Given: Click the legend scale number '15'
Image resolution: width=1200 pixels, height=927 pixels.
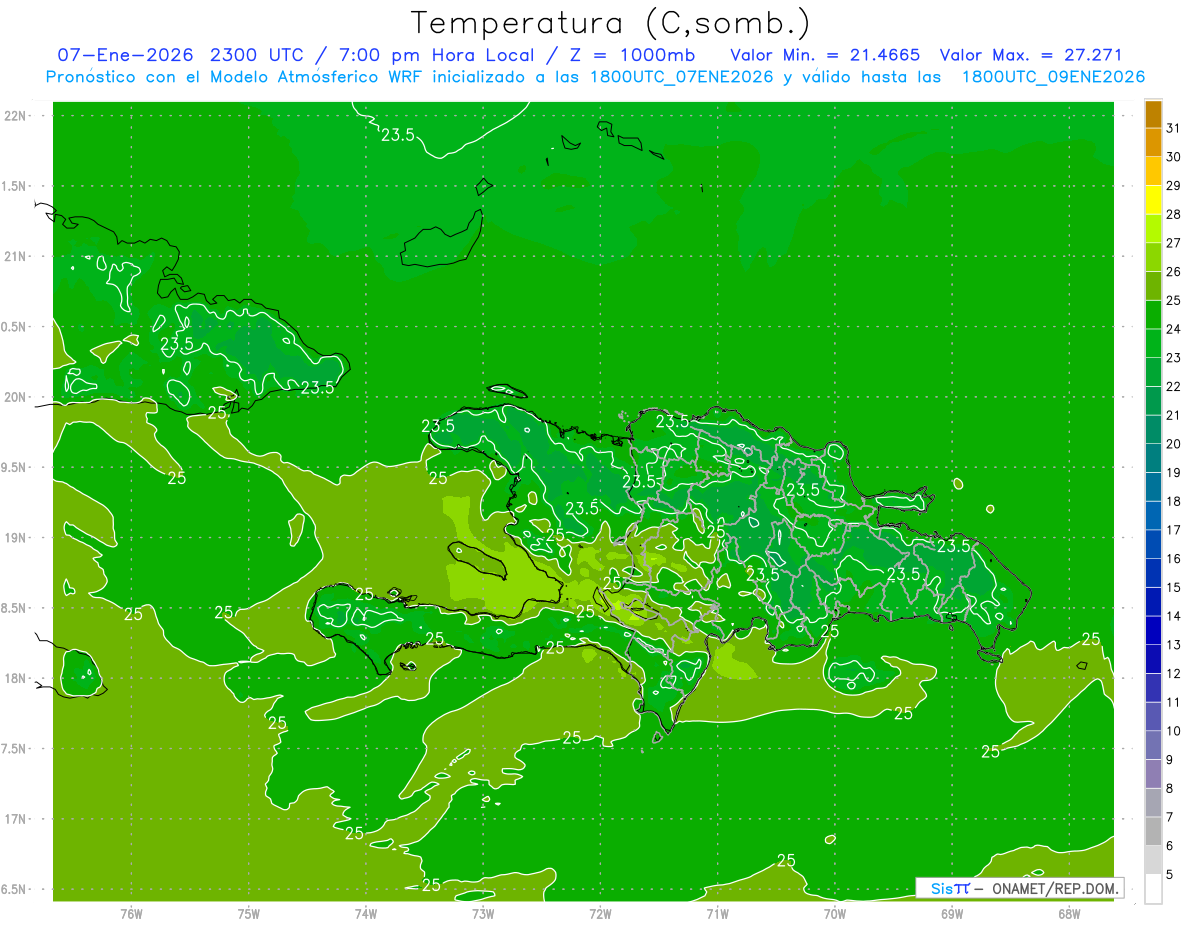Looking at the screenshot, I should (1174, 588).
